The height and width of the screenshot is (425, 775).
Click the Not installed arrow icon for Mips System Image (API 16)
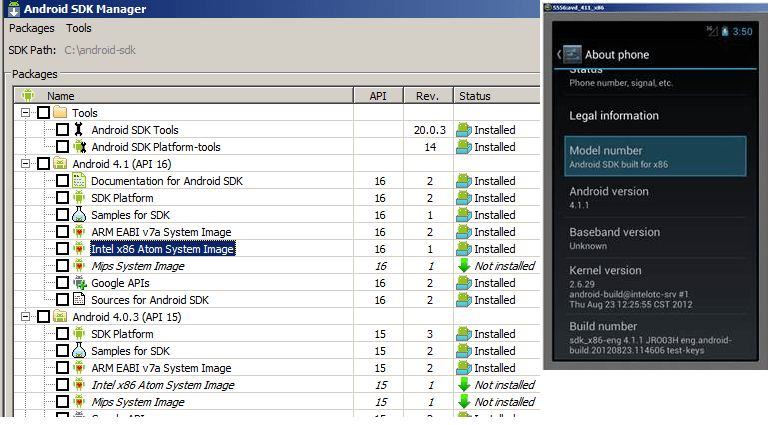(x=463, y=266)
